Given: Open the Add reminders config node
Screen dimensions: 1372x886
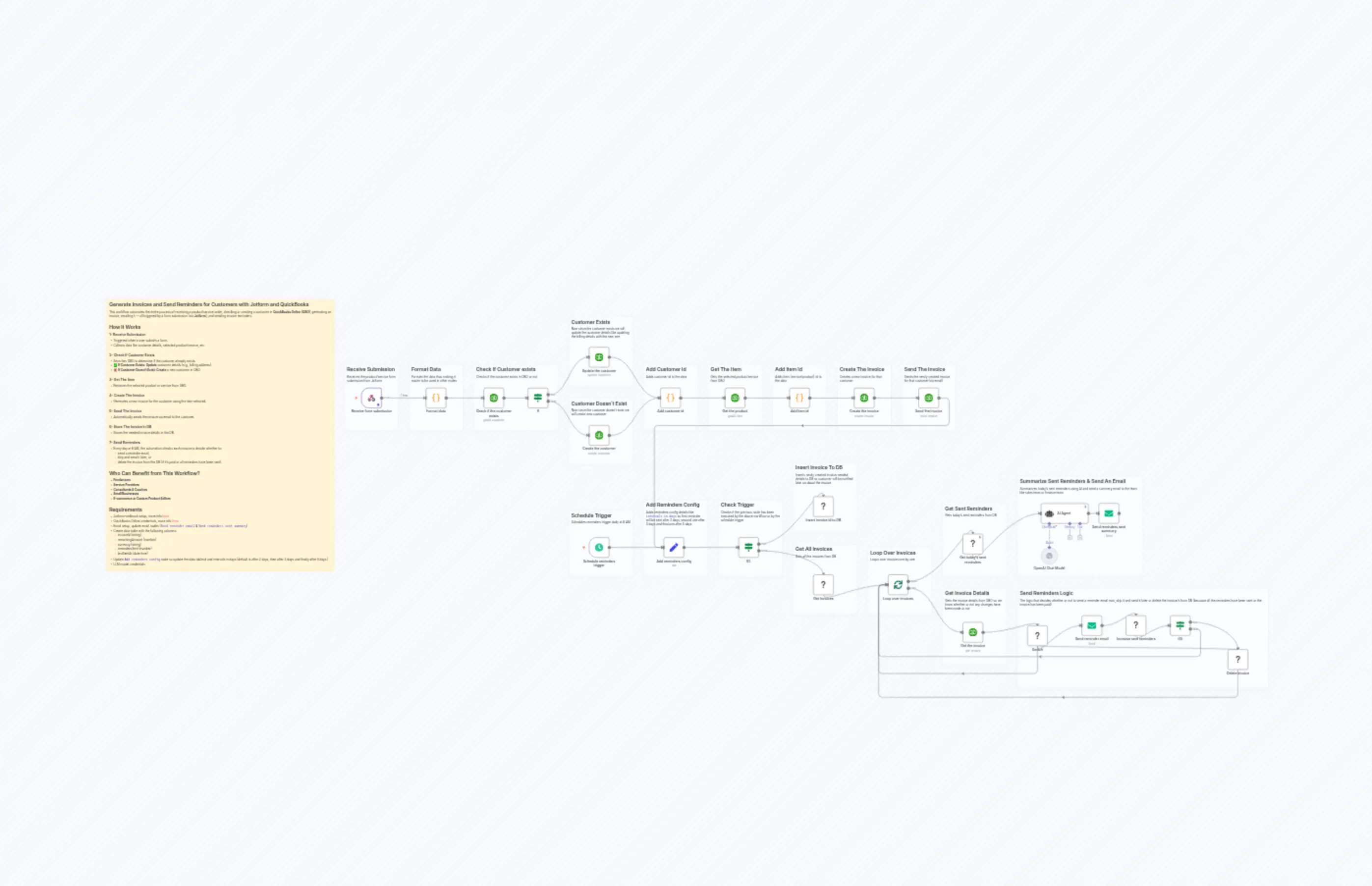Looking at the screenshot, I should 675,548.
